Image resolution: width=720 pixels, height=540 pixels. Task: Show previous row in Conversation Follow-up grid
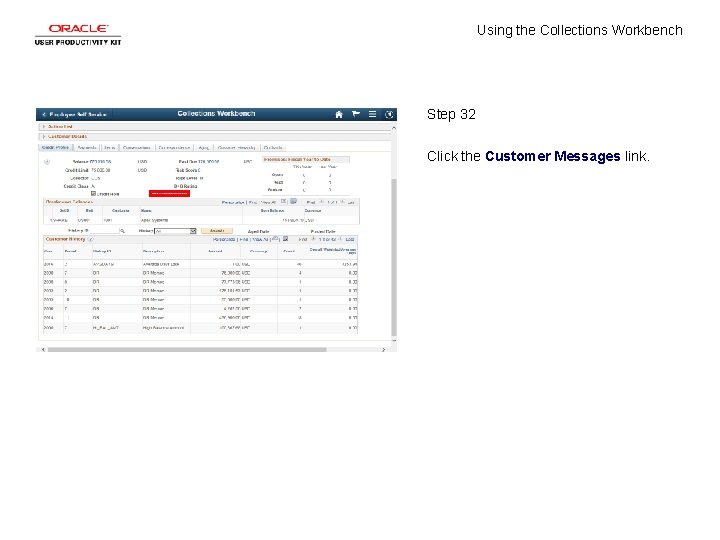pyautogui.click(x=321, y=202)
